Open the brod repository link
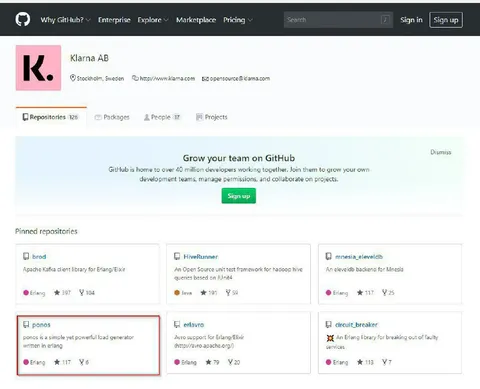 point(39,256)
